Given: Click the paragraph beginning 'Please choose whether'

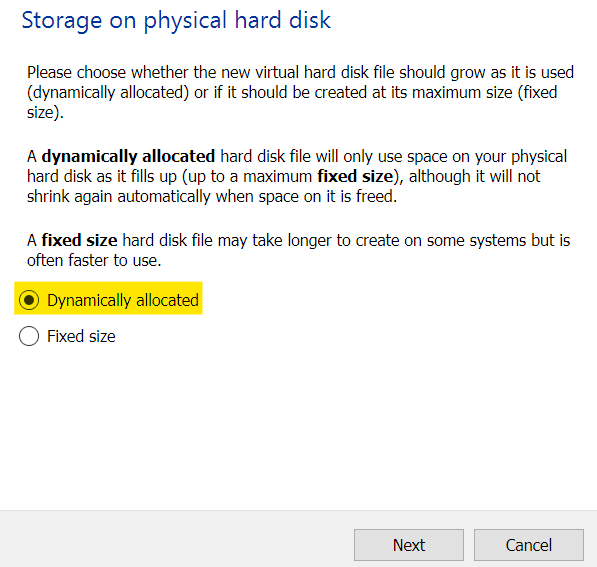Looking at the screenshot, I should (x=300, y=92).
